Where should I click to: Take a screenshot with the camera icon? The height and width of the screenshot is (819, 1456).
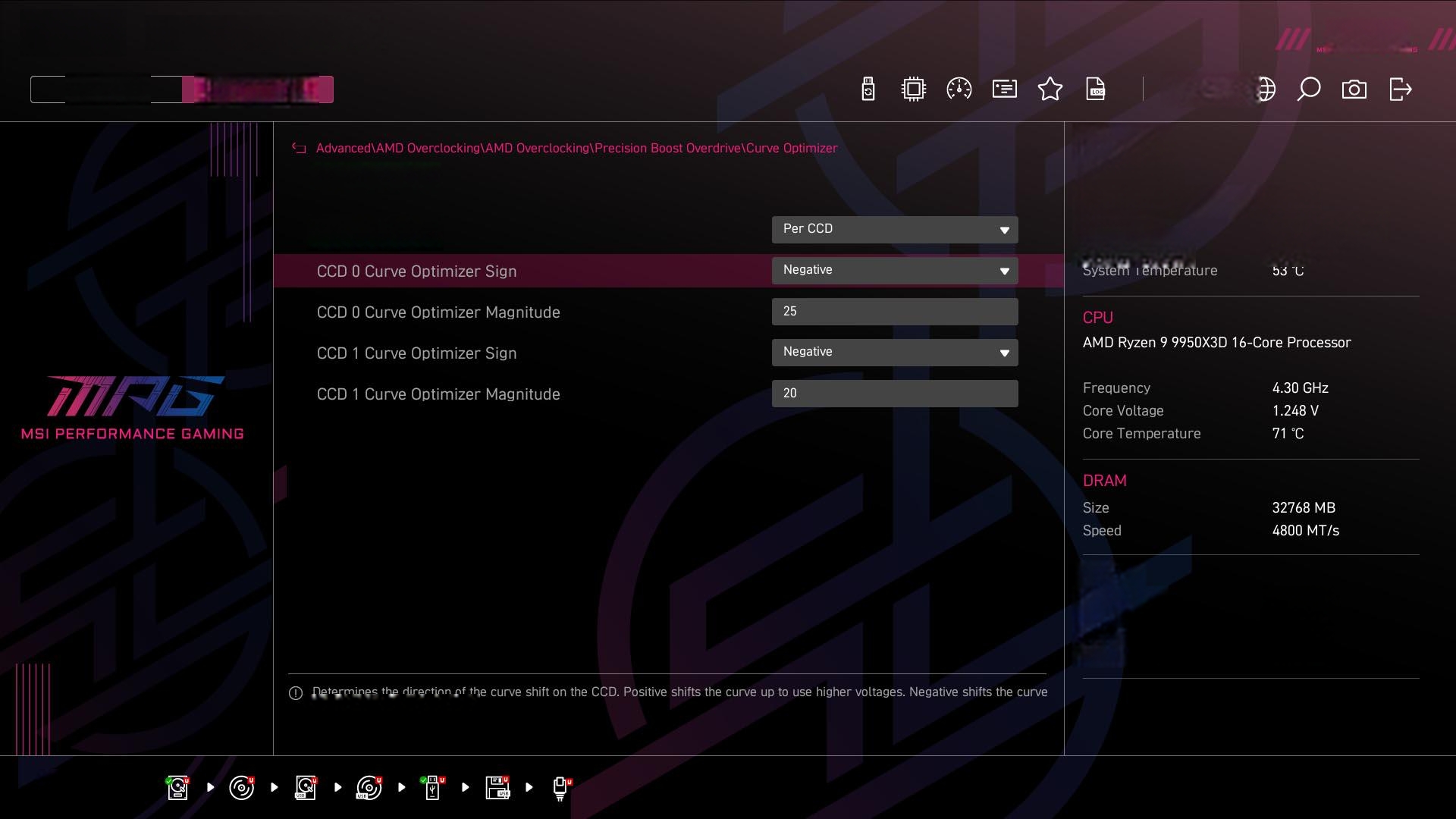[1354, 89]
